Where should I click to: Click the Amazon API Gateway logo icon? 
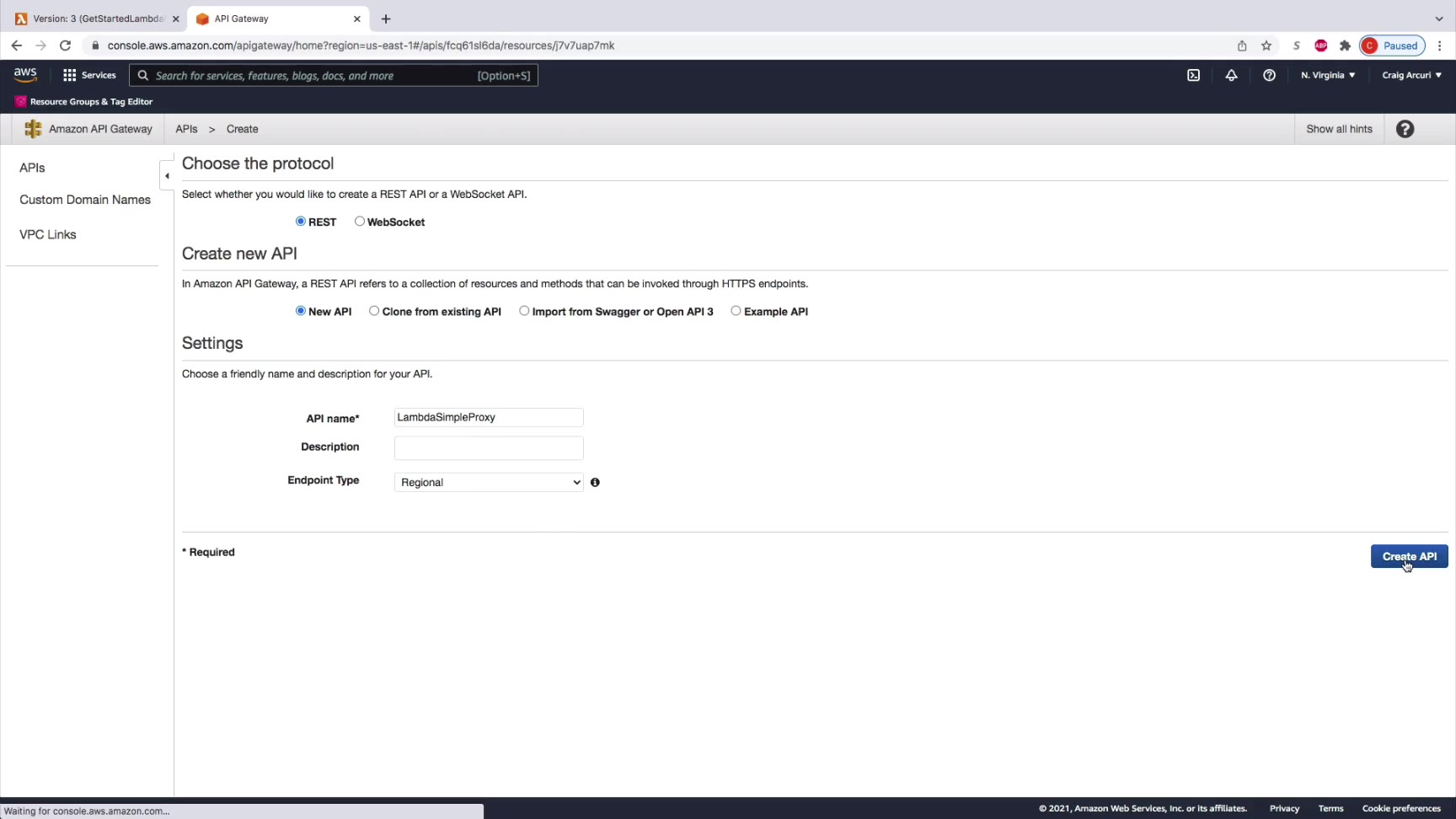(33, 129)
